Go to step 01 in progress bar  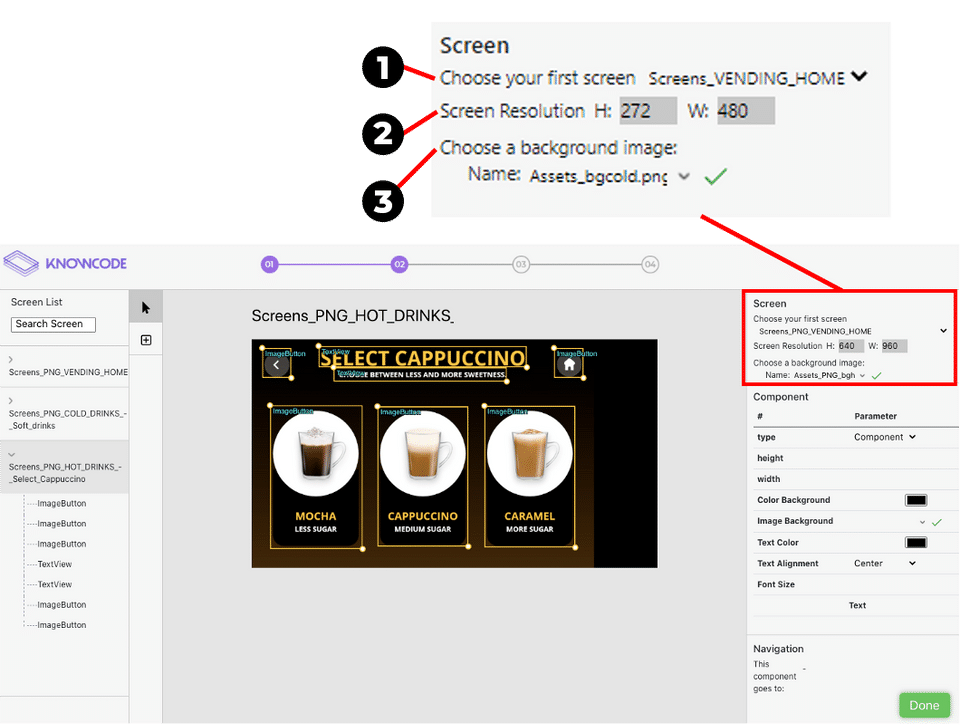269,265
